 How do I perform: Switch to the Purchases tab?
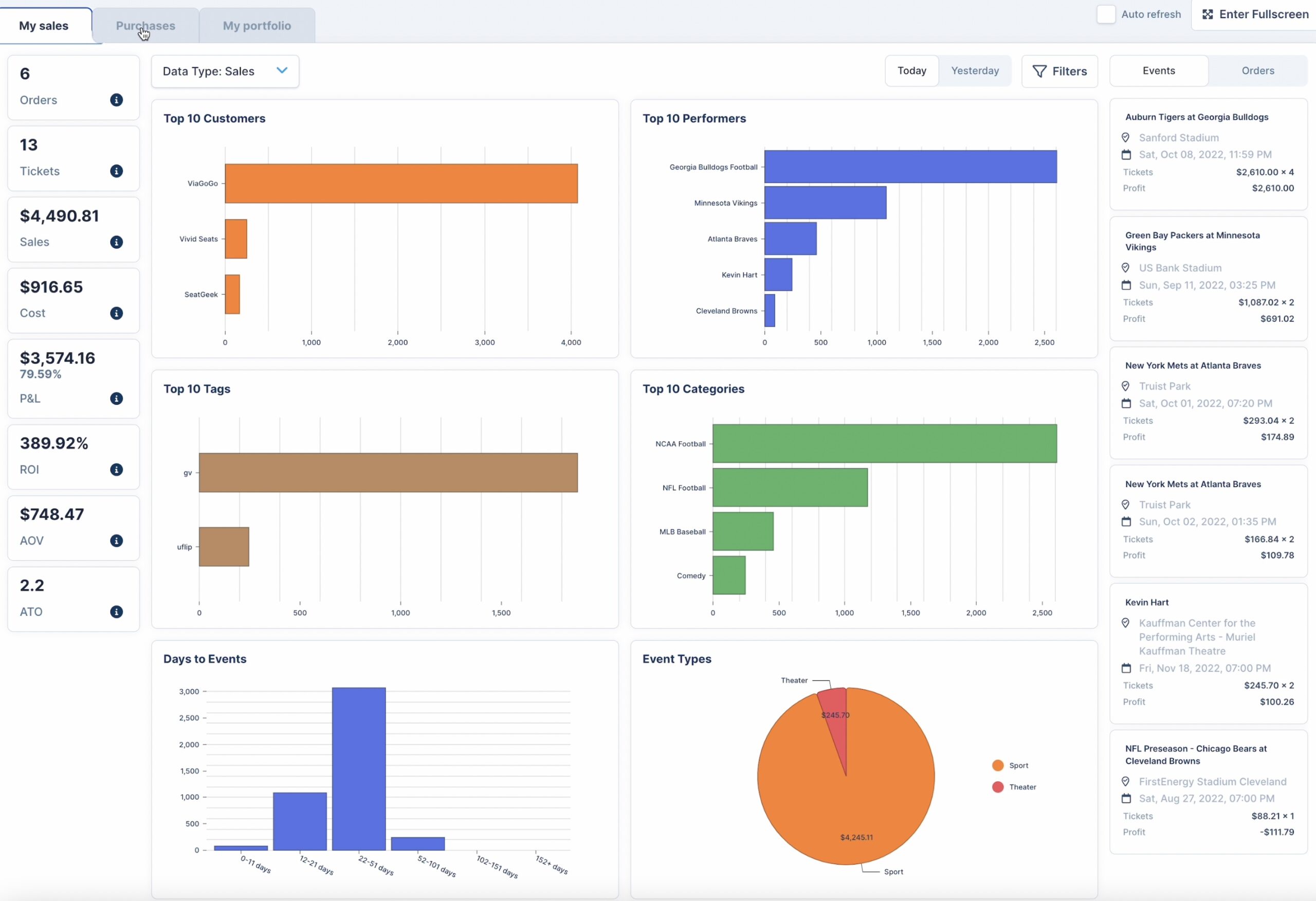145,24
